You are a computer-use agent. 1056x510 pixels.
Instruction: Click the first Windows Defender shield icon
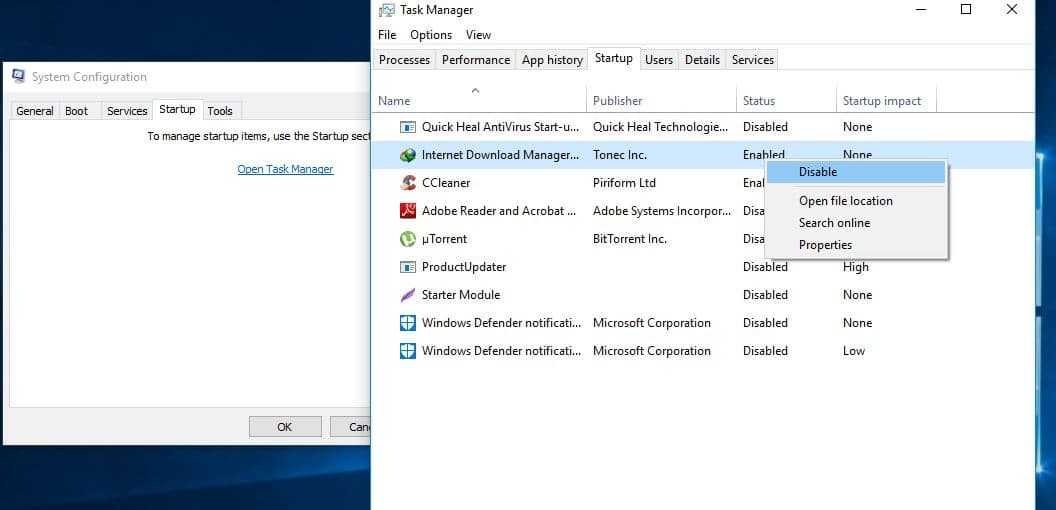(x=407, y=323)
